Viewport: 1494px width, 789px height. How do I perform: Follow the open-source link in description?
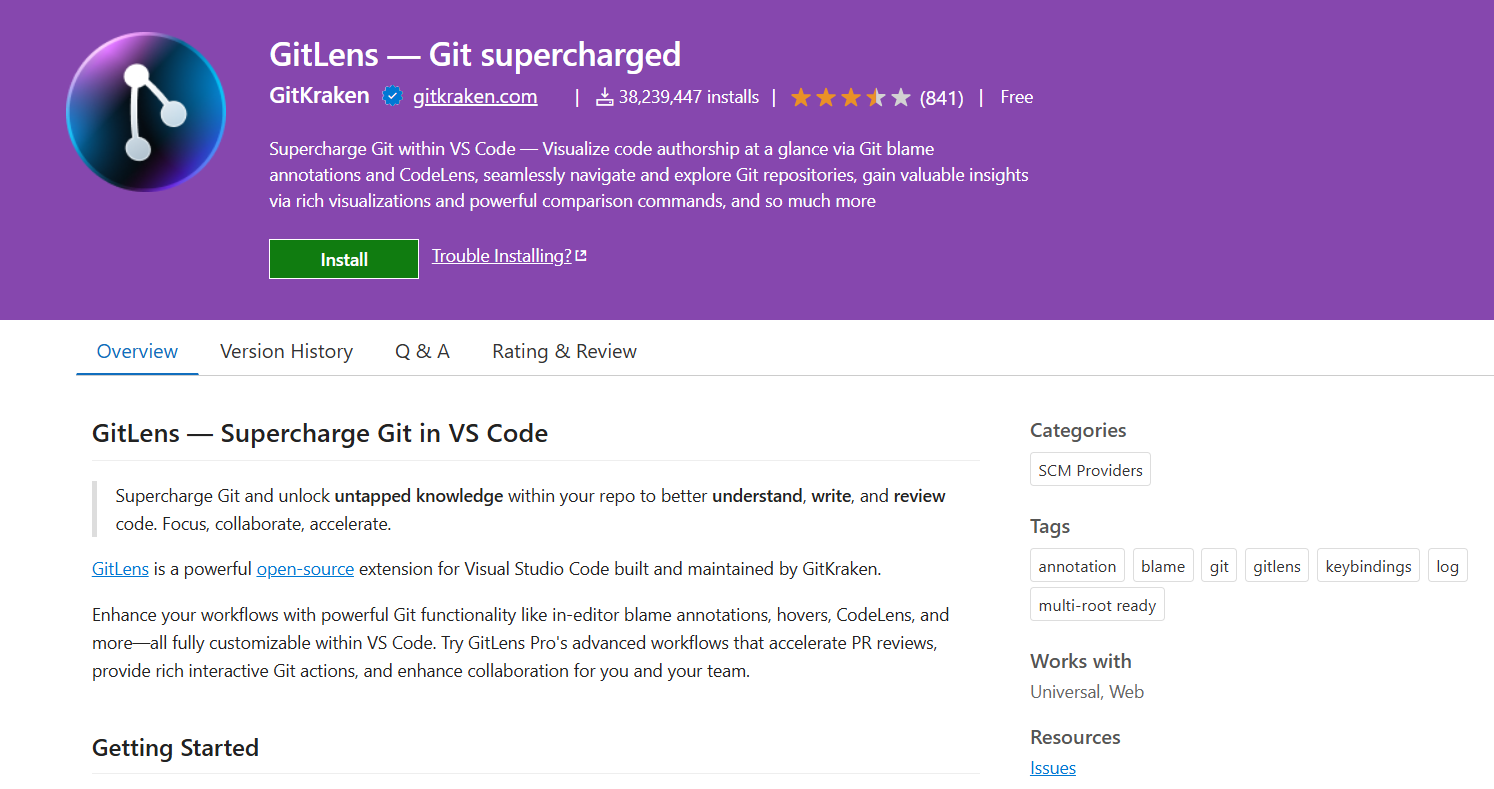(305, 569)
